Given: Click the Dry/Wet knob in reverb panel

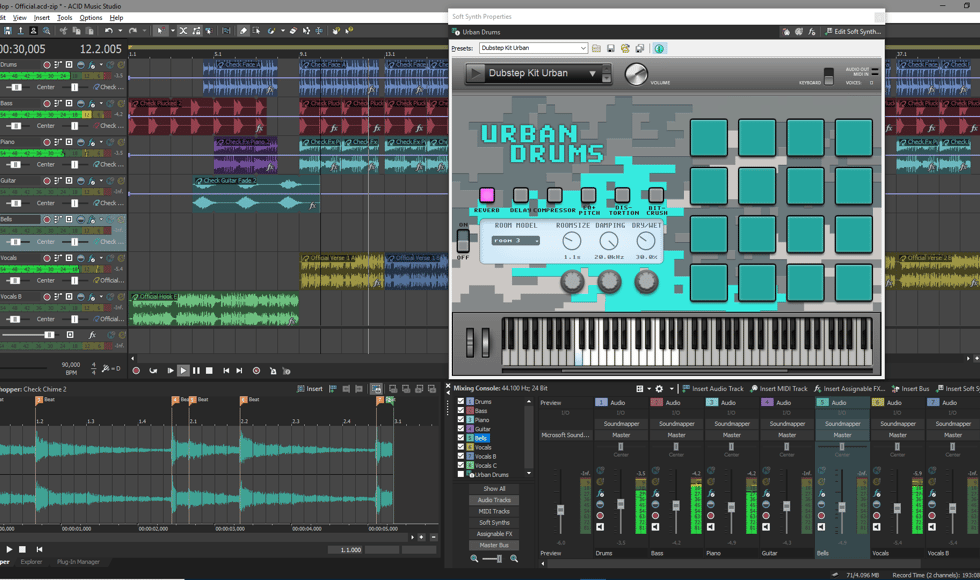Looking at the screenshot, I should click(646, 241).
